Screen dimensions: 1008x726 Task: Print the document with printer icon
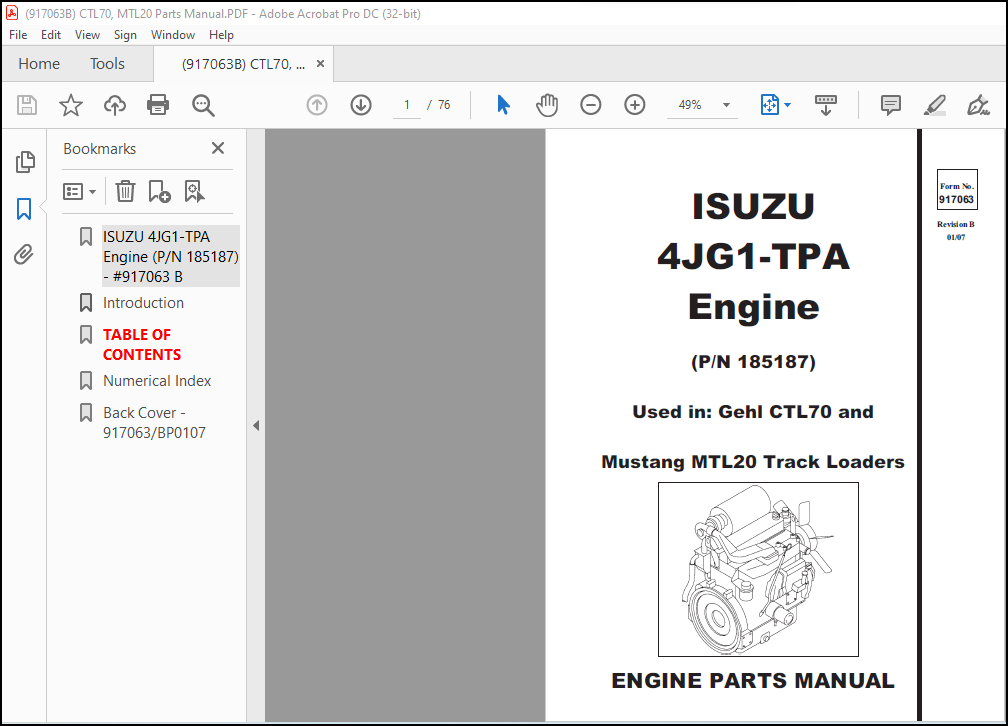(158, 105)
